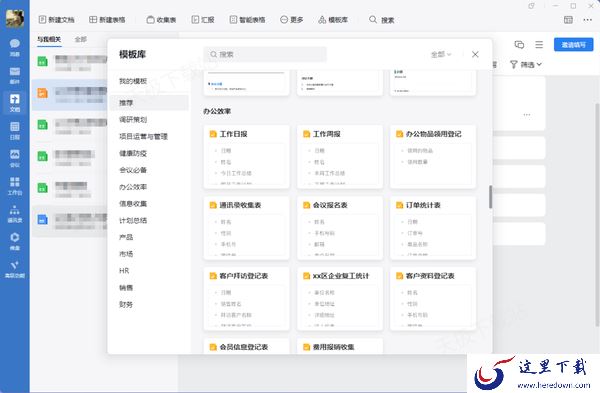Open the 通讯录 contacts sidebar icon
Viewport: 600px width, 393px height.
(x=15, y=214)
